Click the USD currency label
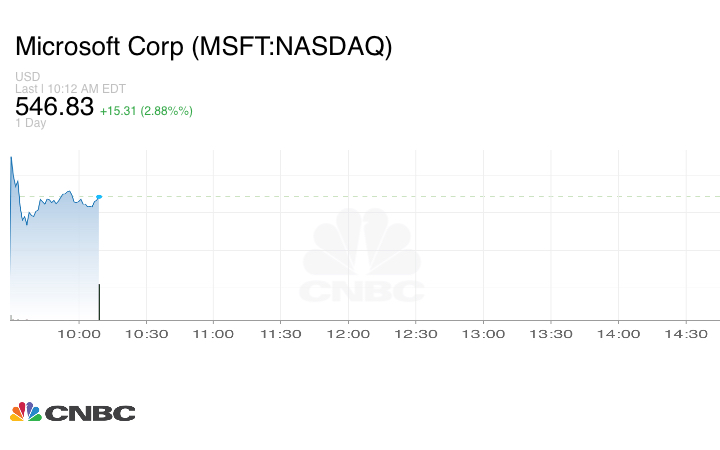Screen dimensions: 720x450 28,77
